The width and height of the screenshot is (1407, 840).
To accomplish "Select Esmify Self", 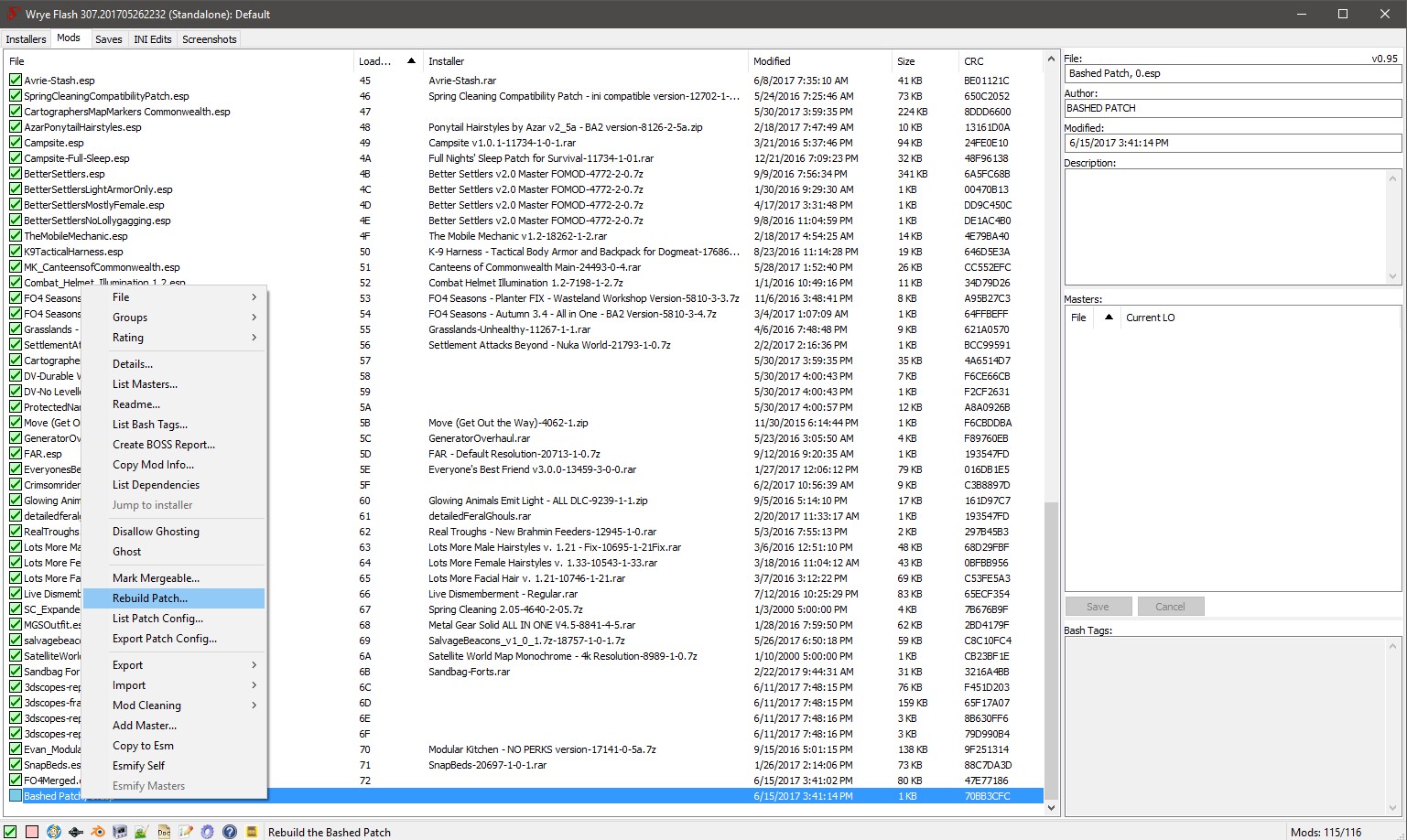I will [x=174, y=766].
